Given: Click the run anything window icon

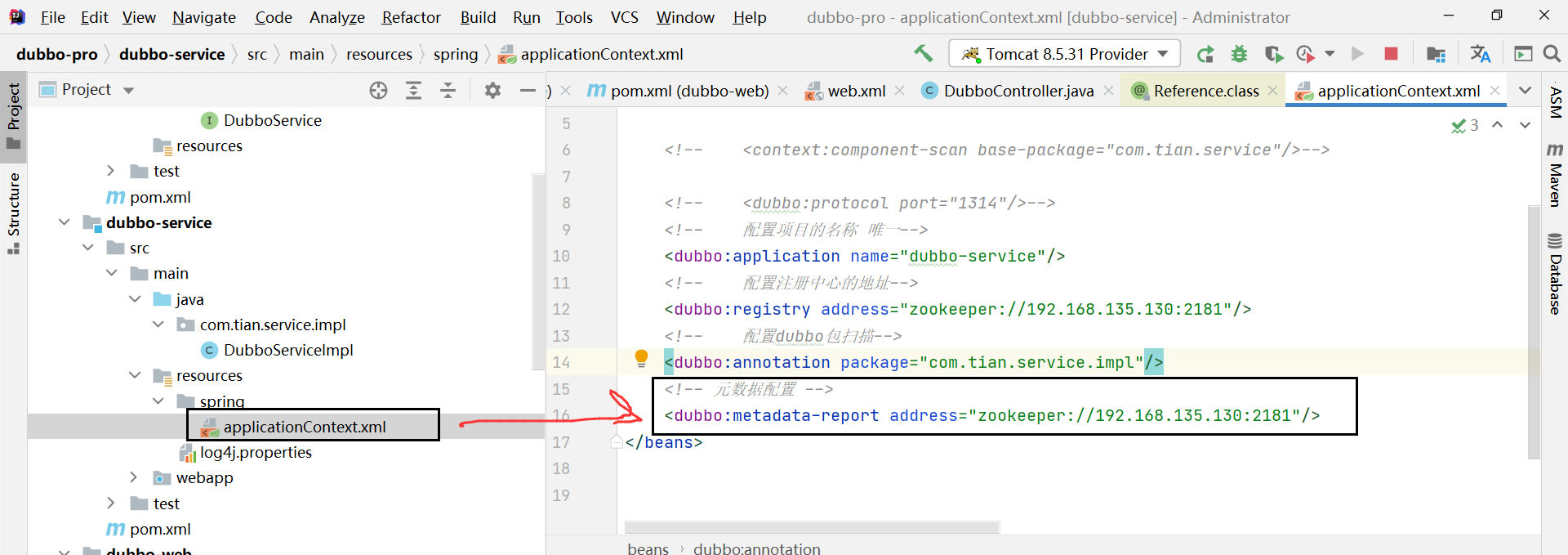Looking at the screenshot, I should click(x=1523, y=54).
